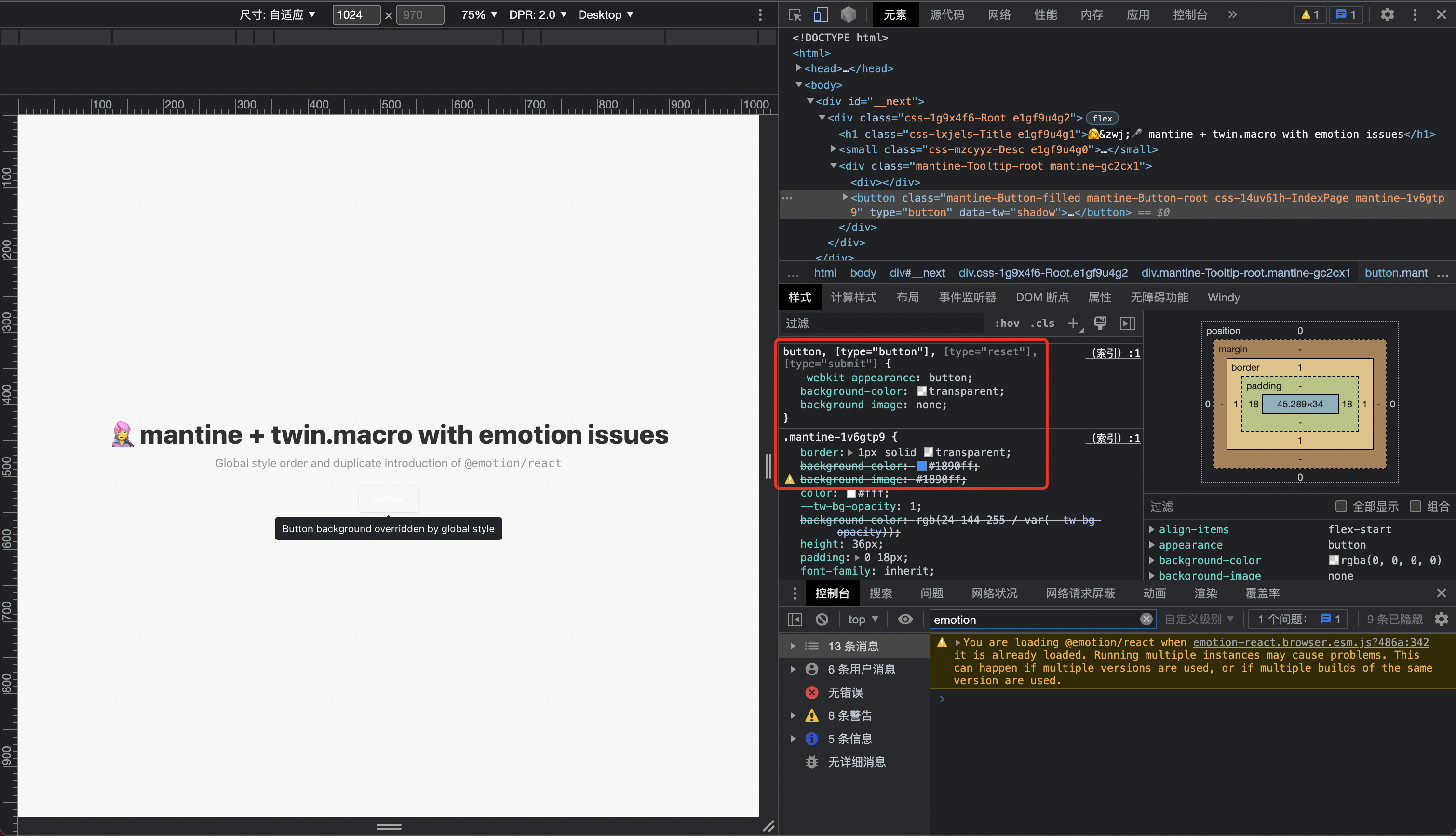Image resolution: width=1456 pixels, height=836 pixels.
Task: Enable 全部显示 checkbox
Action: [1341, 506]
